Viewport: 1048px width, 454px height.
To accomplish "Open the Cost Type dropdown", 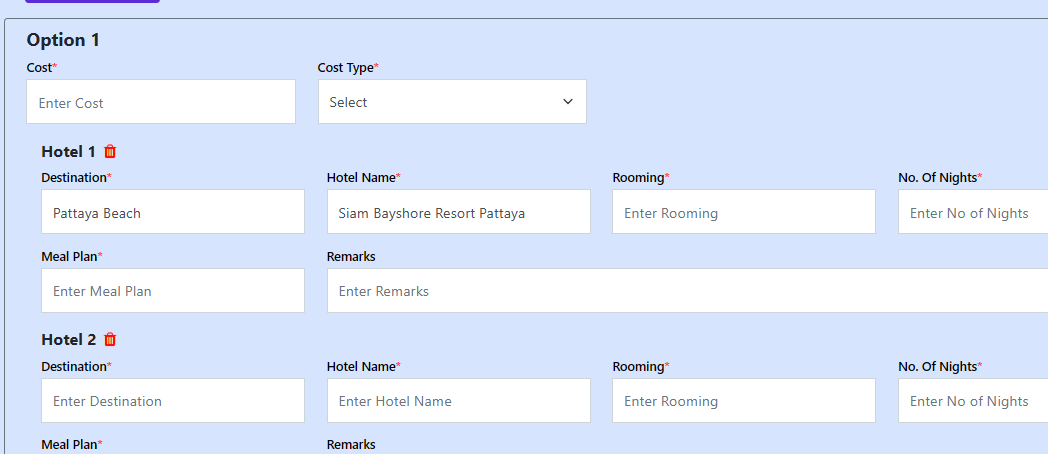I will pyautogui.click(x=452, y=102).
